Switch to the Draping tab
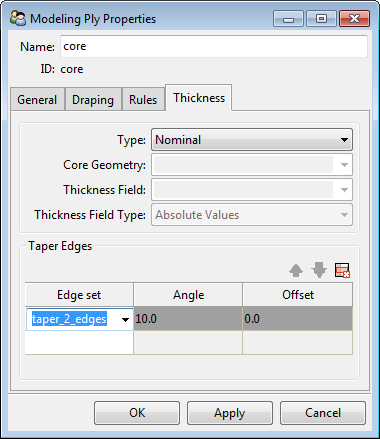 pyautogui.click(x=93, y=99)
